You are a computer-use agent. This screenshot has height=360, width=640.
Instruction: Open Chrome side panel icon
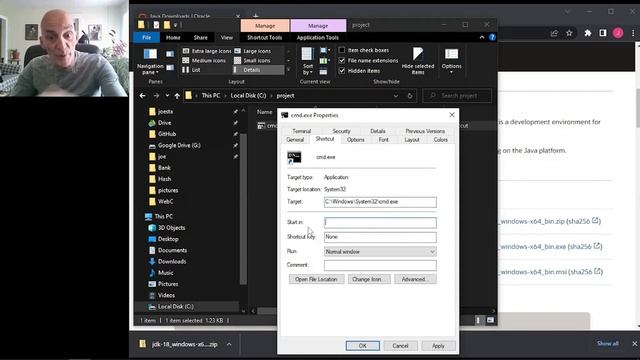pos(603,33)
